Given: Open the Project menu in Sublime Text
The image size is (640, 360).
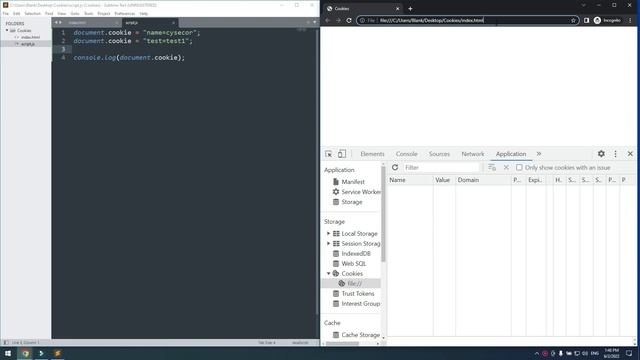Looking at the screenshot, I should [104, 13].
